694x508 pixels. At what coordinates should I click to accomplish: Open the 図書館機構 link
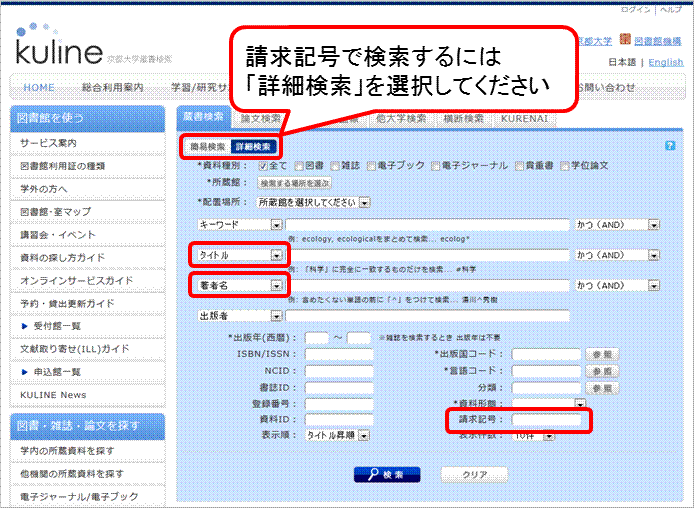(658, 41)
